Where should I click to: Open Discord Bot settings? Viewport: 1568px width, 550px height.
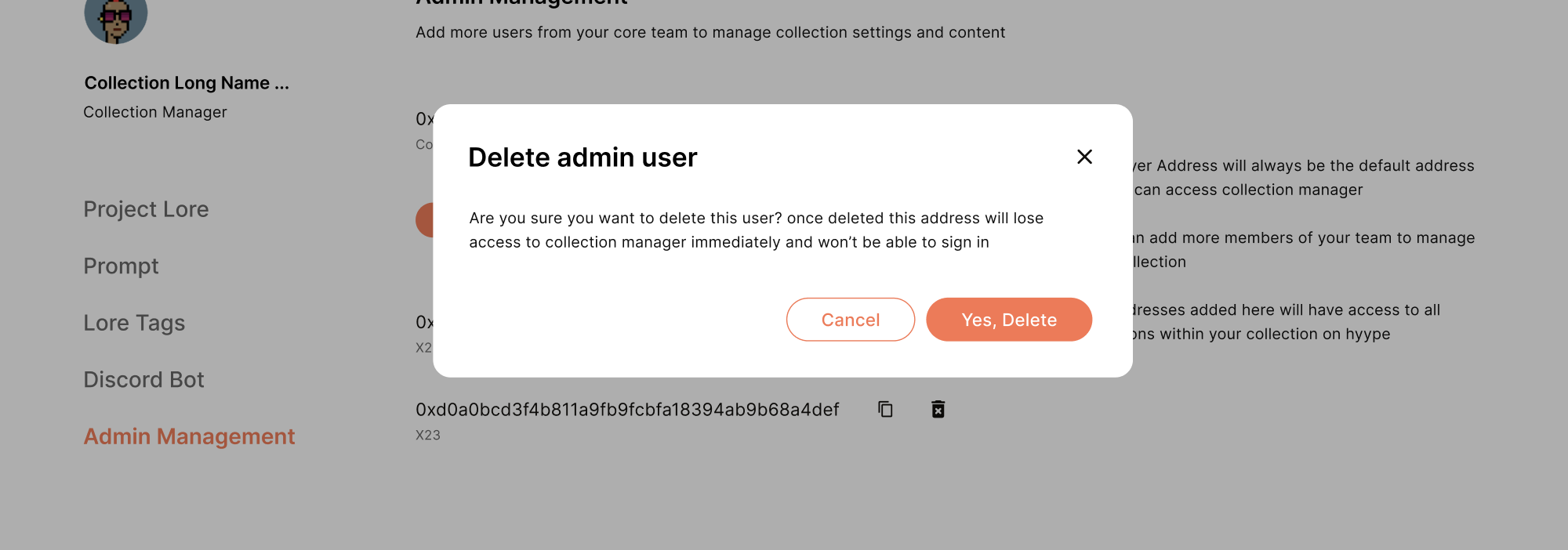143,380
